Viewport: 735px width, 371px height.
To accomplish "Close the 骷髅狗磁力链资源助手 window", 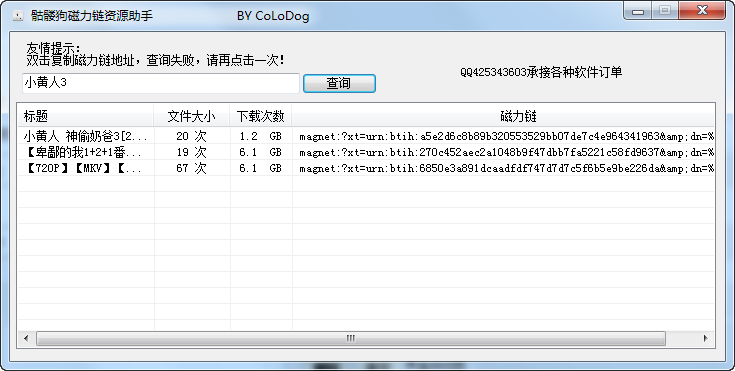I will (x=702, y=11).
